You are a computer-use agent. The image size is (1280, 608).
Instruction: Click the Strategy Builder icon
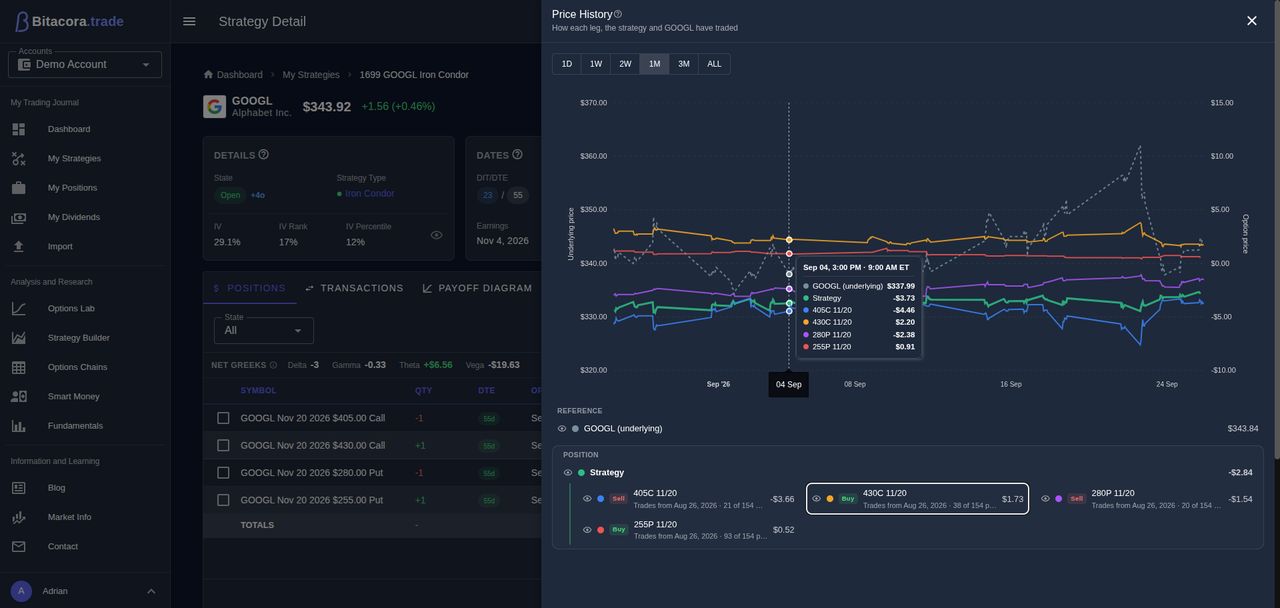(x=18, y=338)
